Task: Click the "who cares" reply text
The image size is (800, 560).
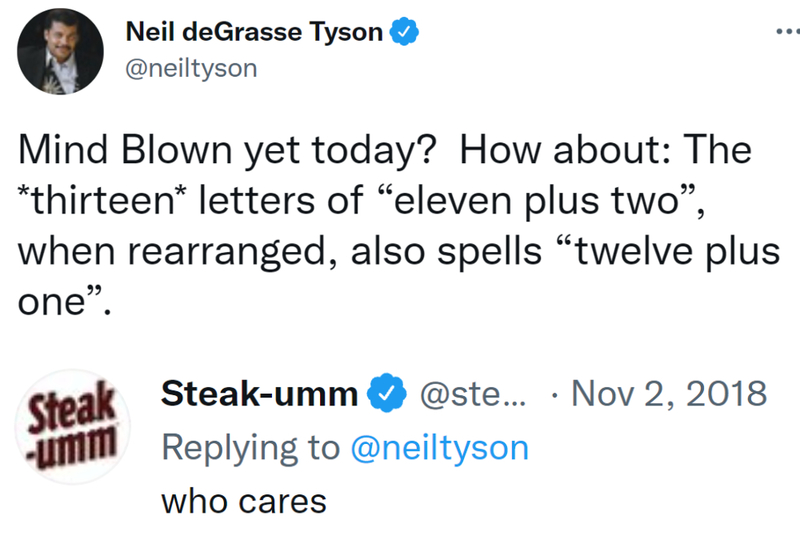Action: click(244, 501)
